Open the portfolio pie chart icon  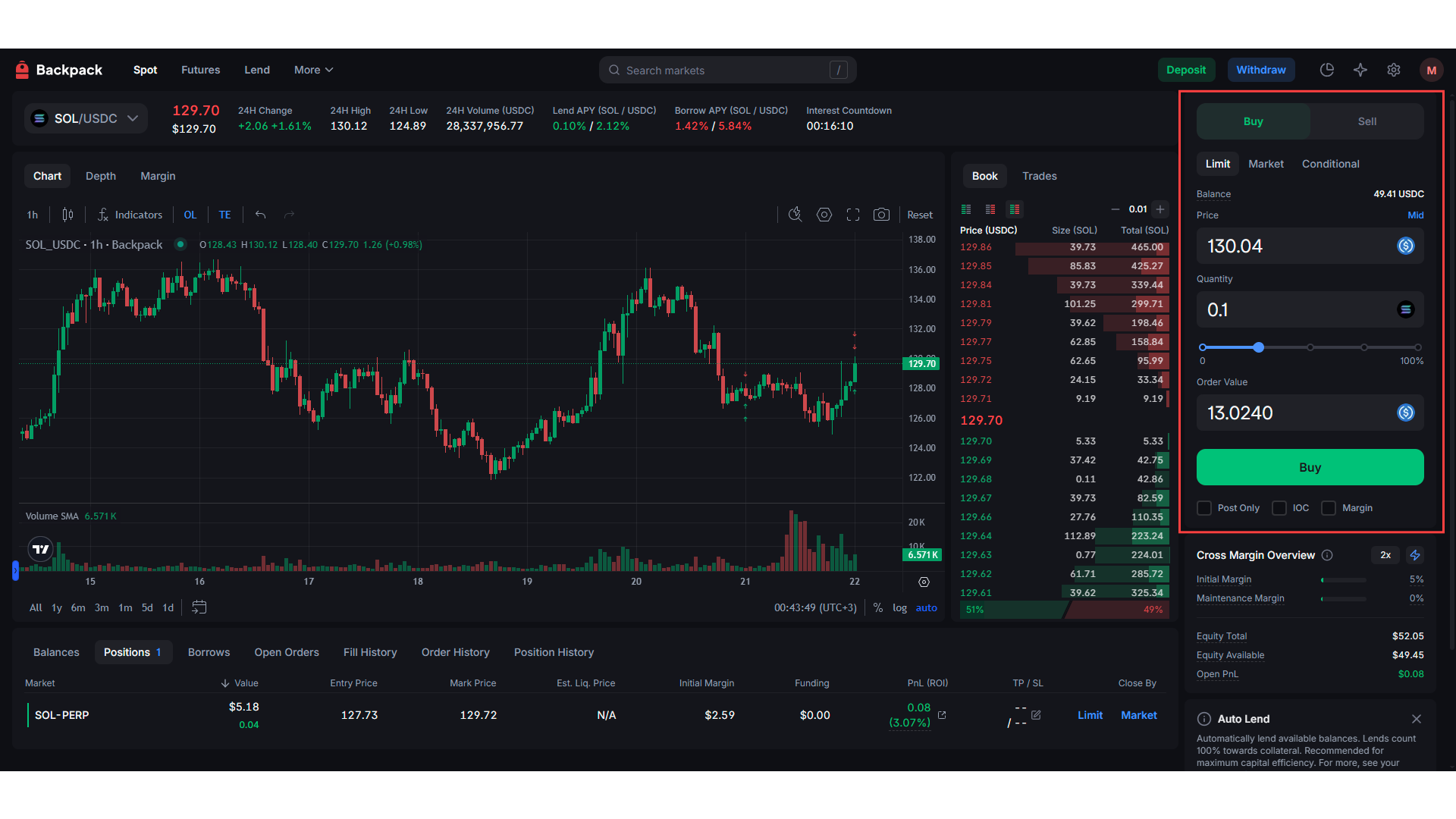click(x=1327, y=70)
